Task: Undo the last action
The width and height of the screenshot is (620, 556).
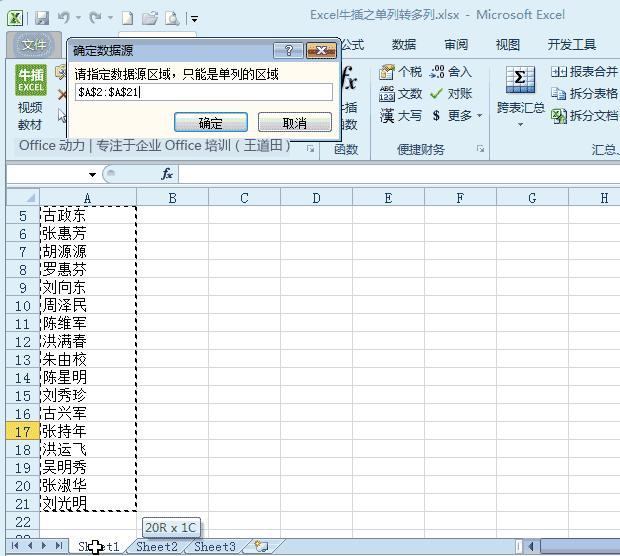Action: pos(63,18)
